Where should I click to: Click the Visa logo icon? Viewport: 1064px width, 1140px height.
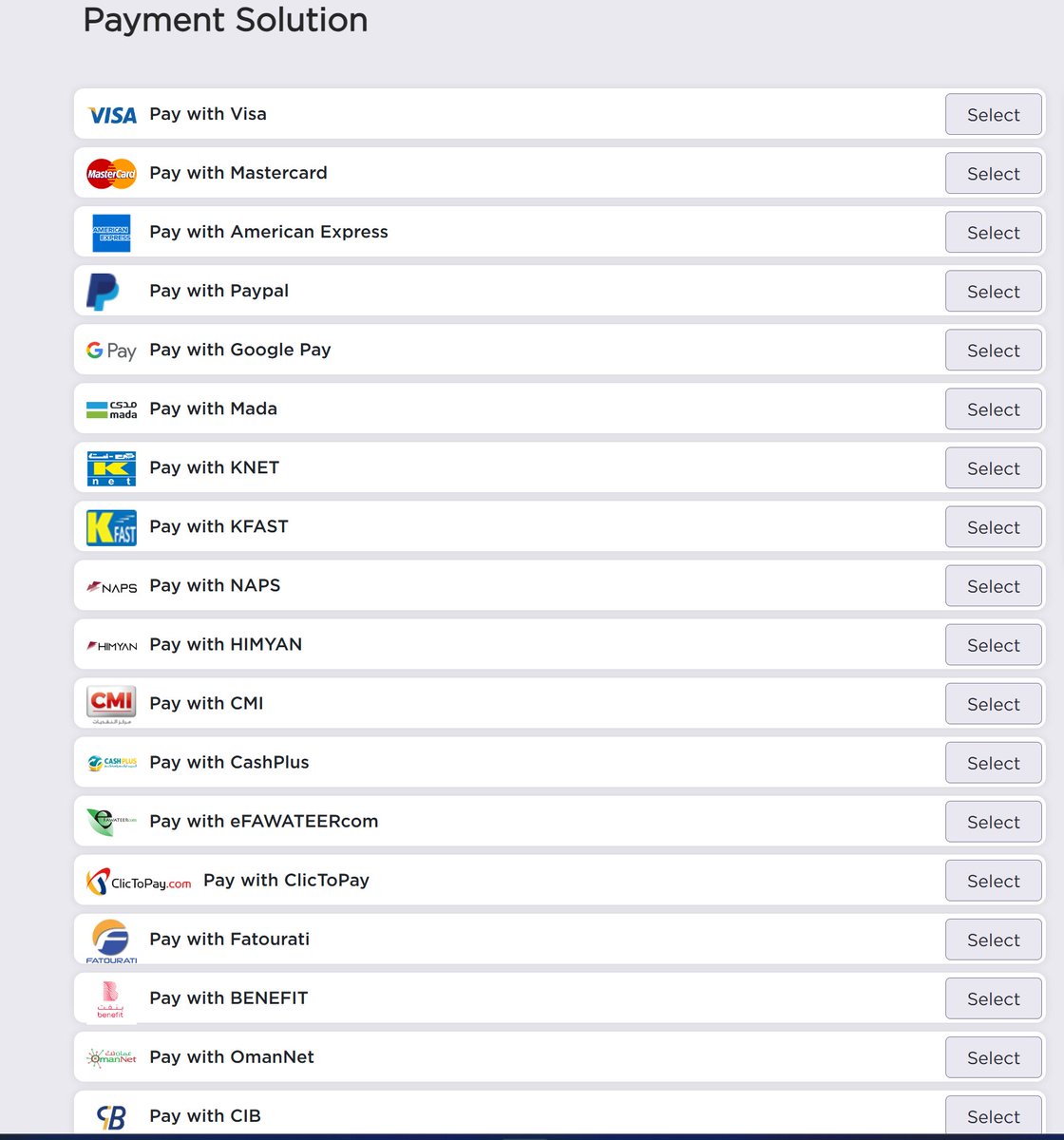(111, 115)
